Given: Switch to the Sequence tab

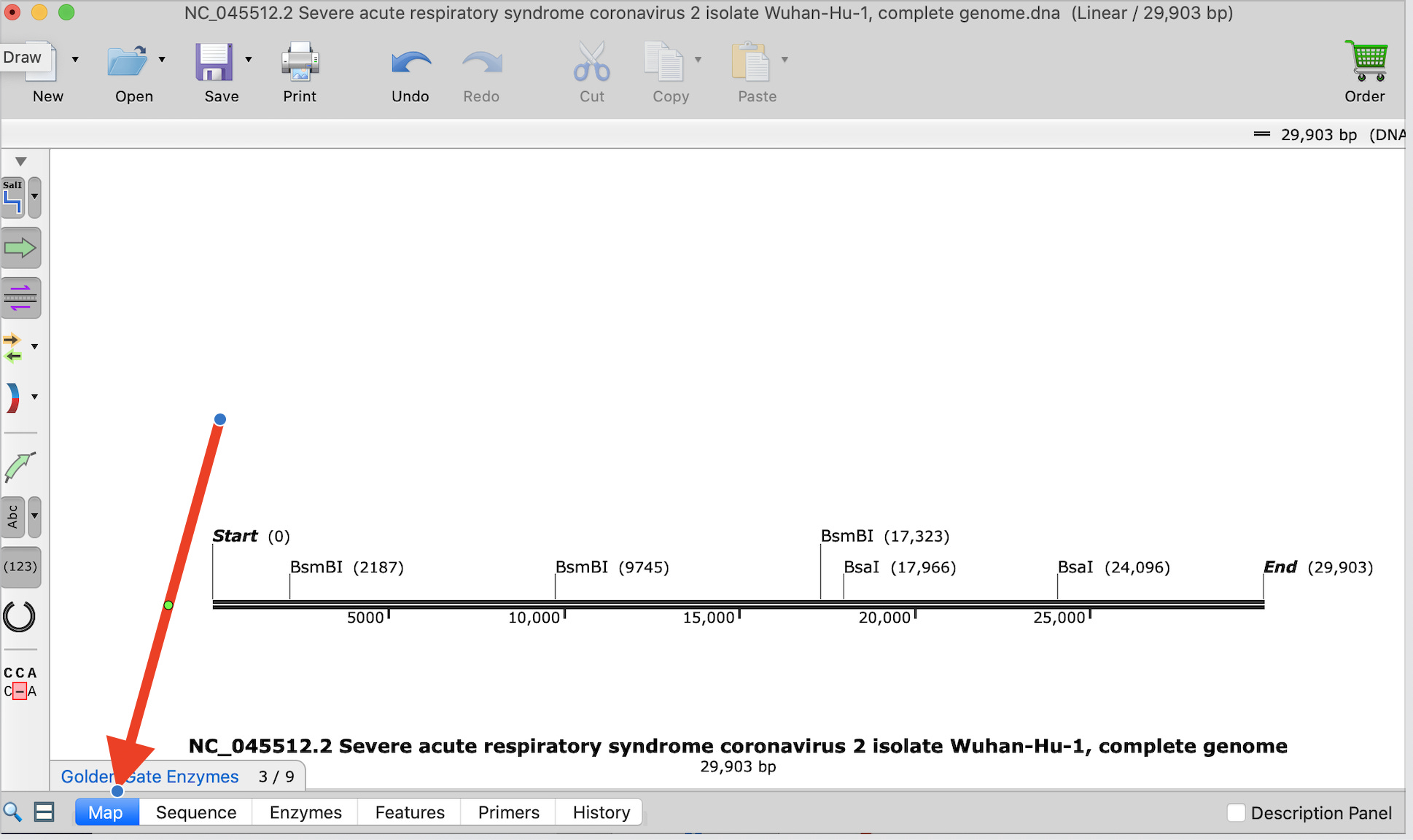Looking at the screenshot, I should (195, 812).
